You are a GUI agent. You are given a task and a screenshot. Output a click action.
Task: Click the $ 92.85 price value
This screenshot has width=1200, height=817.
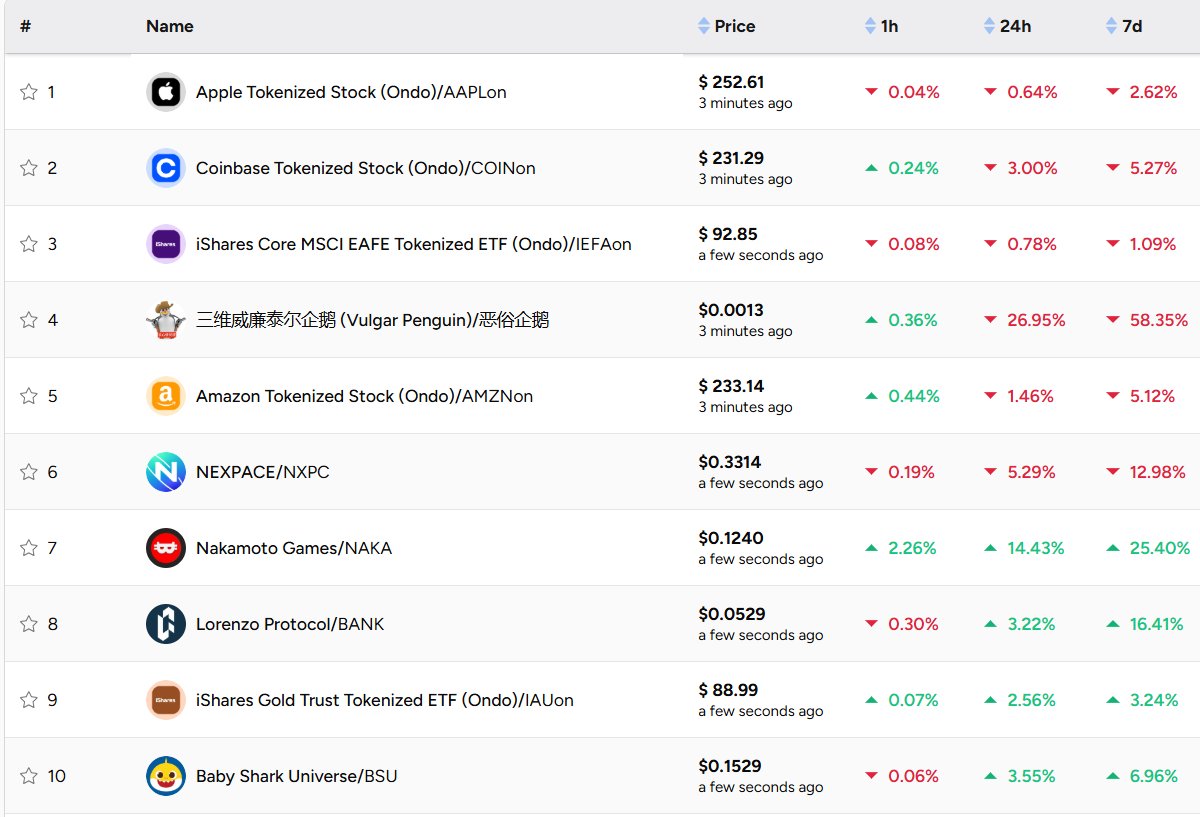click(728, 234)
